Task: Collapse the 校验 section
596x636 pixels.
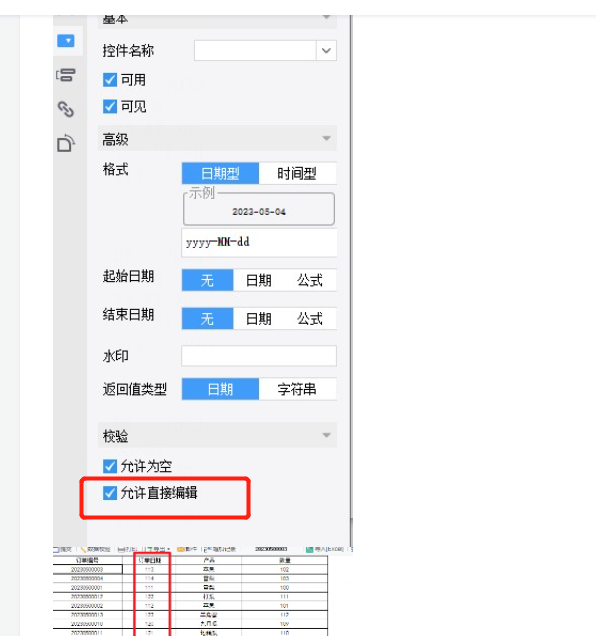Action: point(326,435)
